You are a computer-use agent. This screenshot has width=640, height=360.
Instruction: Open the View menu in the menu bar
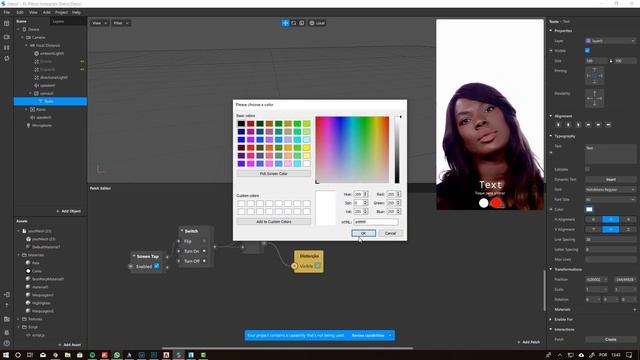(x=33, y=12)
